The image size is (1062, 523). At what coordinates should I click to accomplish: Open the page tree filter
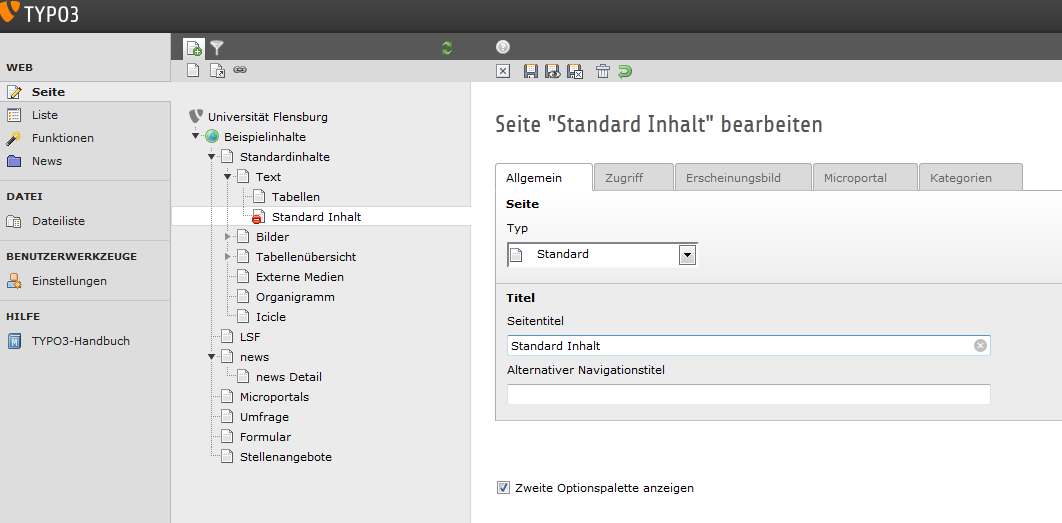click(x=217, y=47)
